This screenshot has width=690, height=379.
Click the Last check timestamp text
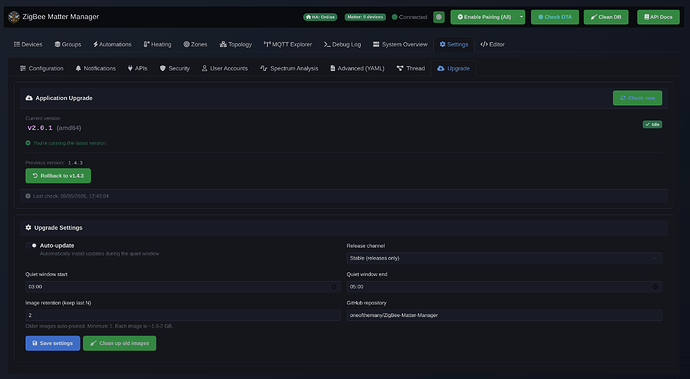point(71,196)
